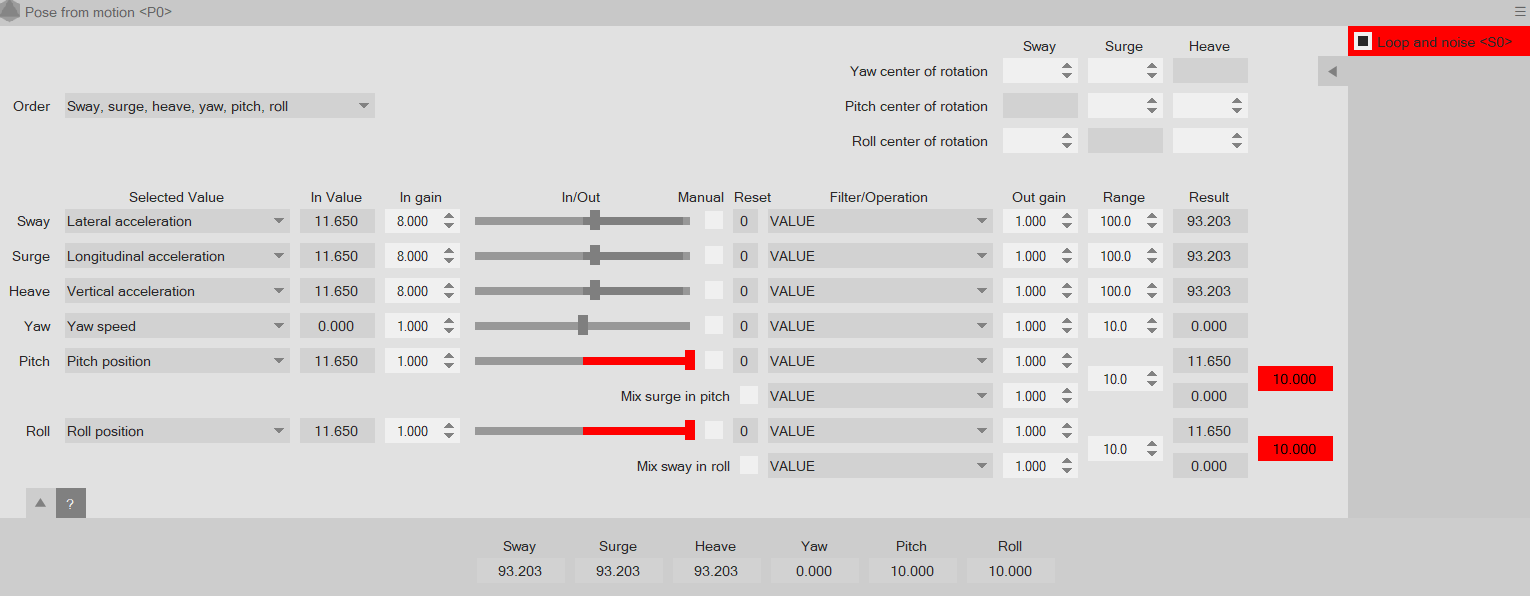Toggle the Loop and noise checkbox

pyautogui.click(x=1363, y=42)
